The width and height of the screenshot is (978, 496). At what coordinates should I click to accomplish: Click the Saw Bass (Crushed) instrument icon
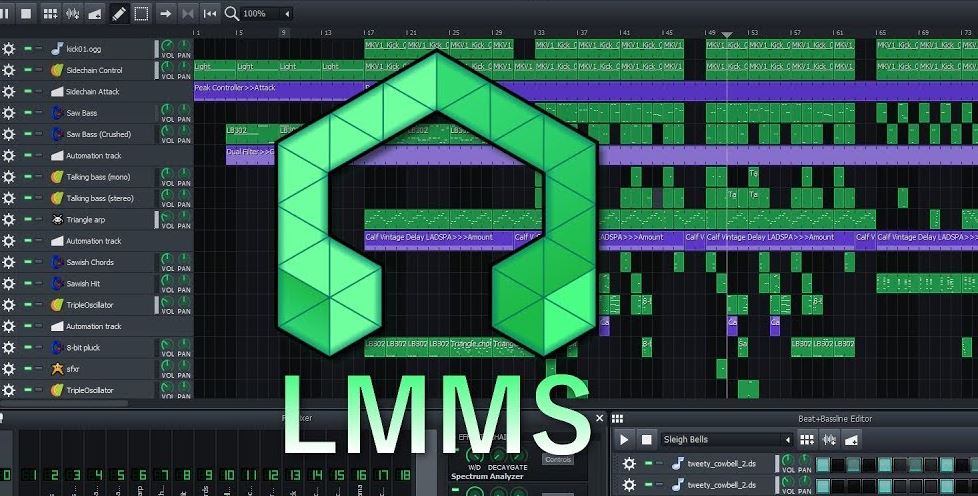coord(57,134)
